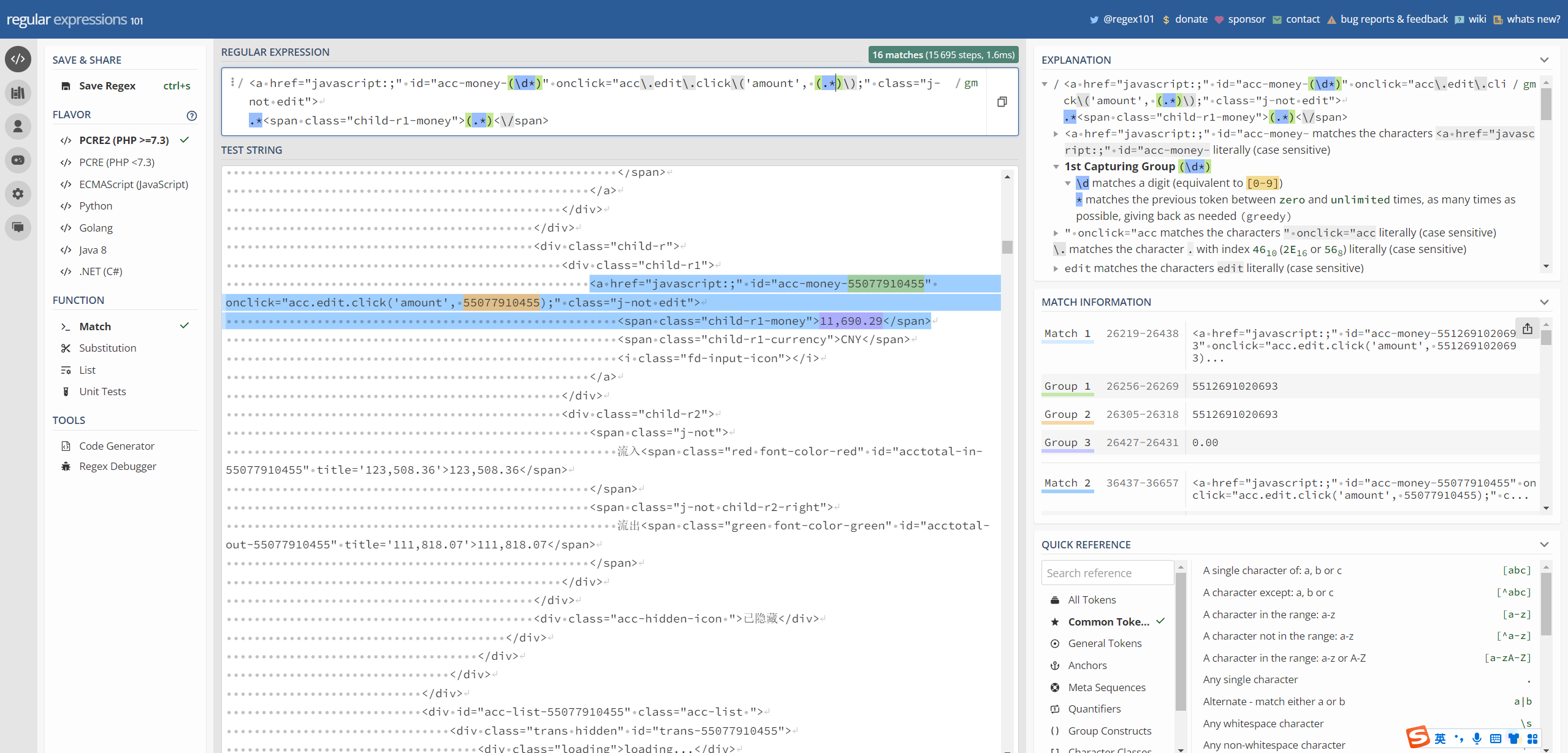Open the wiki link in header
Image resolution: width=1568 pixels, height=753 pixels.
[x=1477, y=19]
